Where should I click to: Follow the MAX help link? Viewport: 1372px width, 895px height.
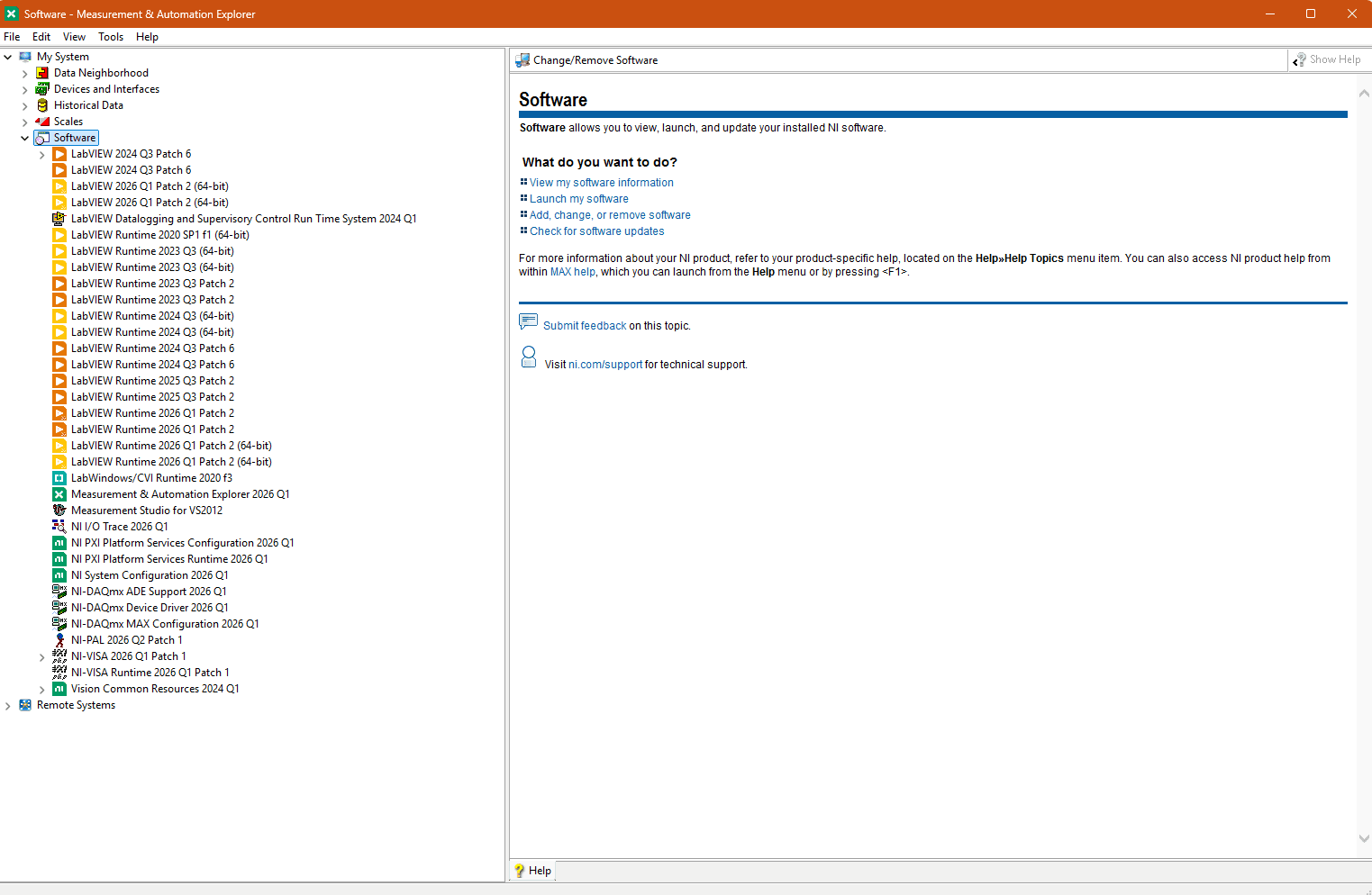[573, 272]
